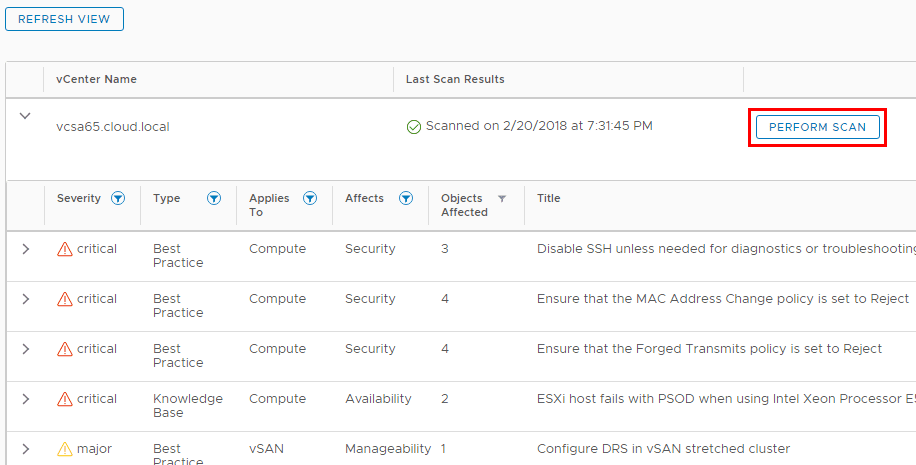Click the vCenter Name column header

[x=97, y=79]
